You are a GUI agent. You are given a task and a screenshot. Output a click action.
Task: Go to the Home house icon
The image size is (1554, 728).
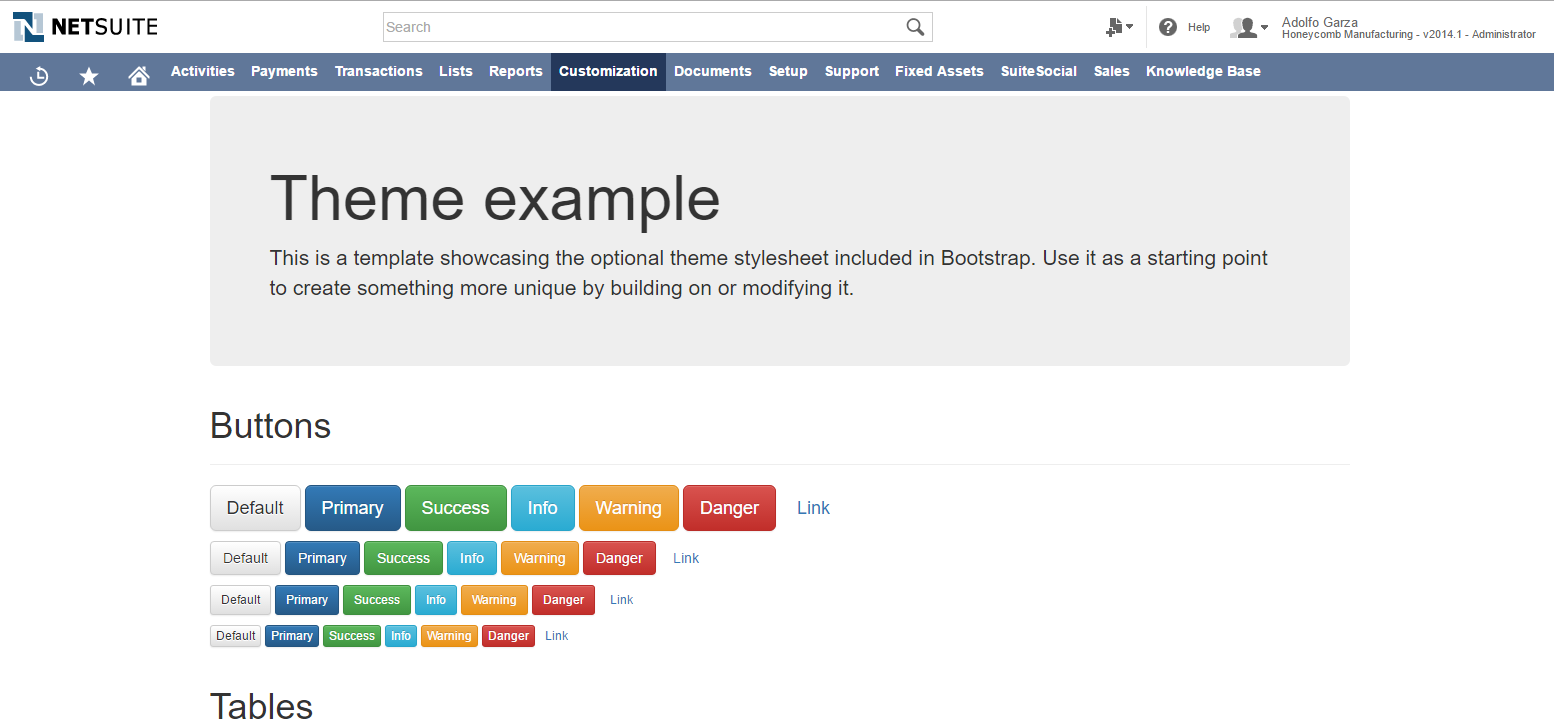pyautogui.click(x=139, y=75)
